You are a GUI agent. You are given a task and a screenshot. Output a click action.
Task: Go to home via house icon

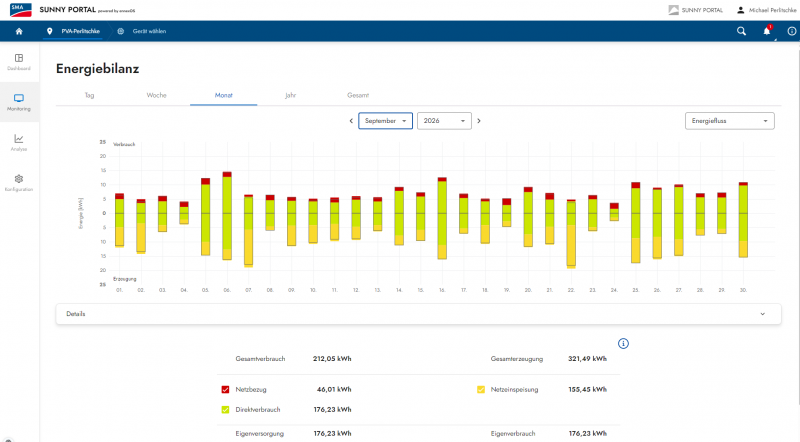click(x=19, y=31)
